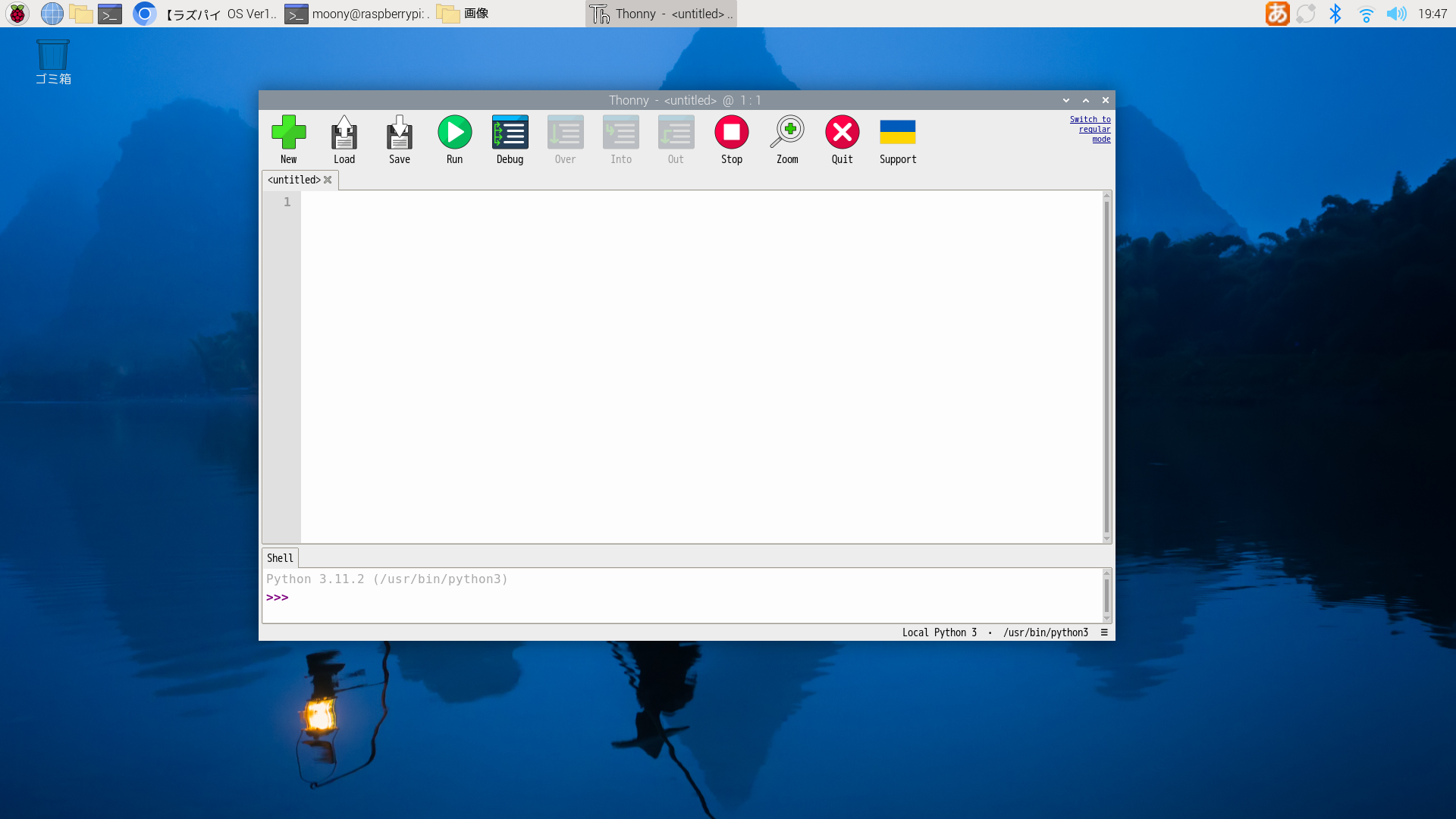This screenshot has height=819, width=1456.
Task: Open the volume control in tray
Action: click(x=1395, y=14)
